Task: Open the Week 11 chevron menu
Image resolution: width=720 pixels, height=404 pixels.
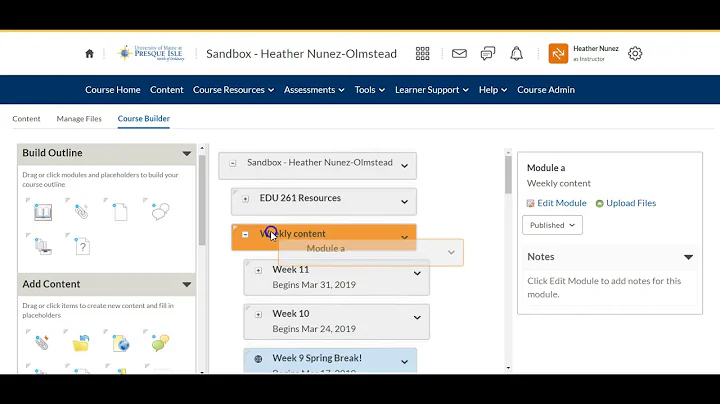Action: coord(417,273)
